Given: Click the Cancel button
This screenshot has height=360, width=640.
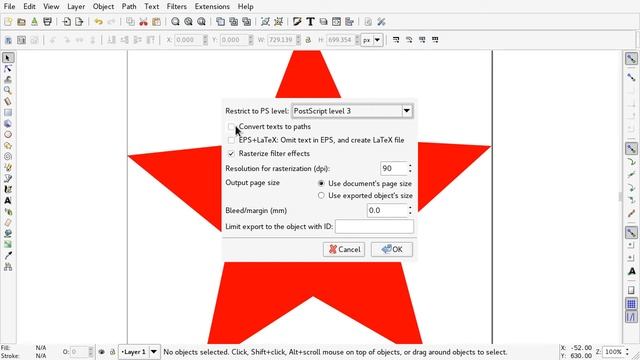Looking at the screenshot, I should click(344, 249).
